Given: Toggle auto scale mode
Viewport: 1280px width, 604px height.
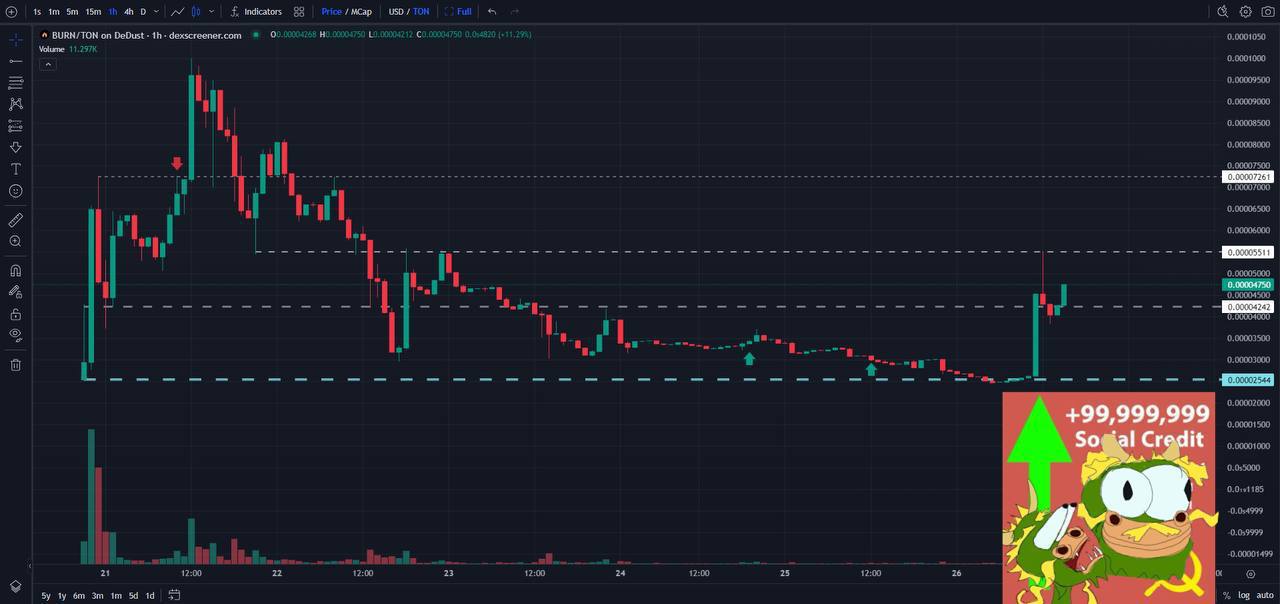Looking at the screenshot, I should (1265, 596).
